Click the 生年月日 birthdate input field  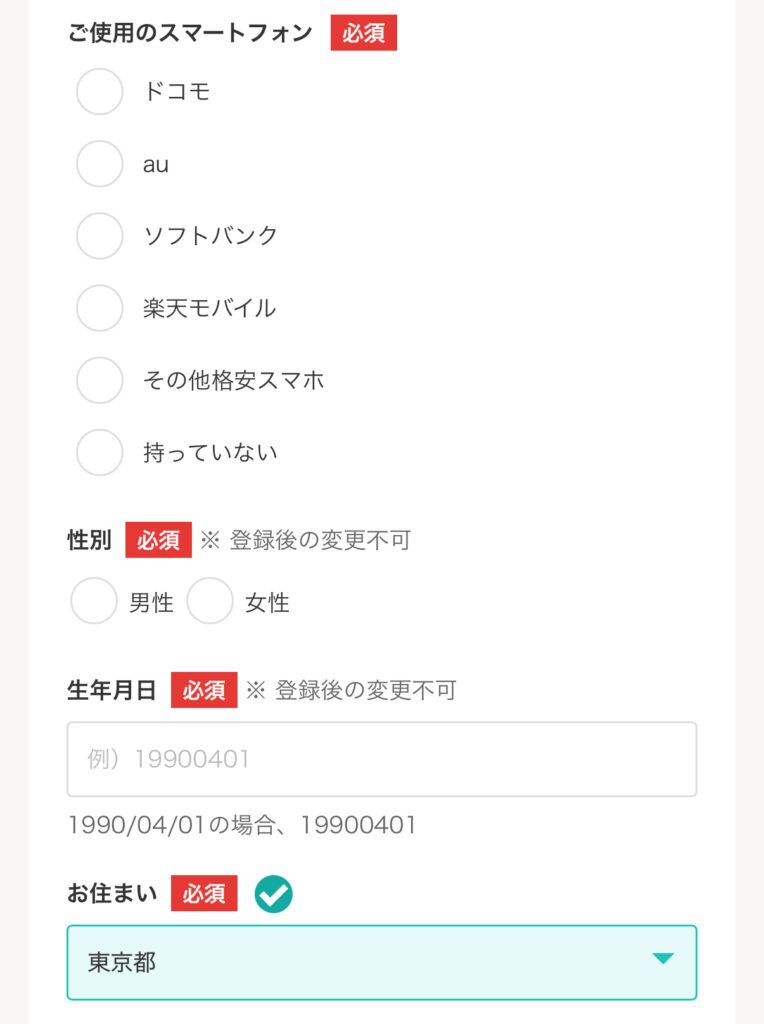point(382,759)
